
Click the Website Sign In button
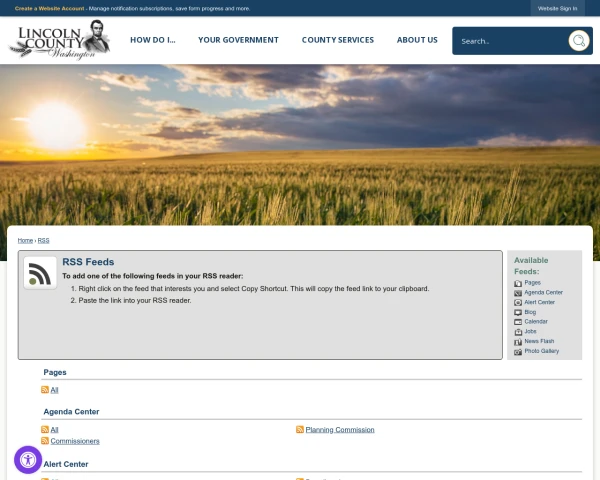558,8
